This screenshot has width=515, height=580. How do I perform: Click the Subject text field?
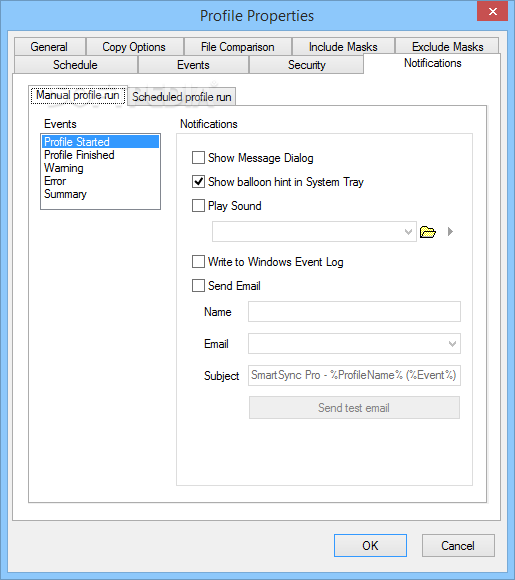point(354,375)
